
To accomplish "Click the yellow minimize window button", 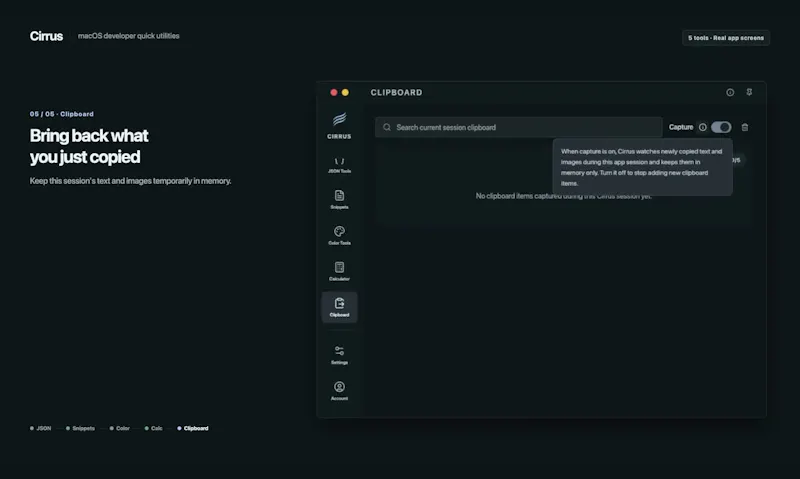I will point(345,92).
